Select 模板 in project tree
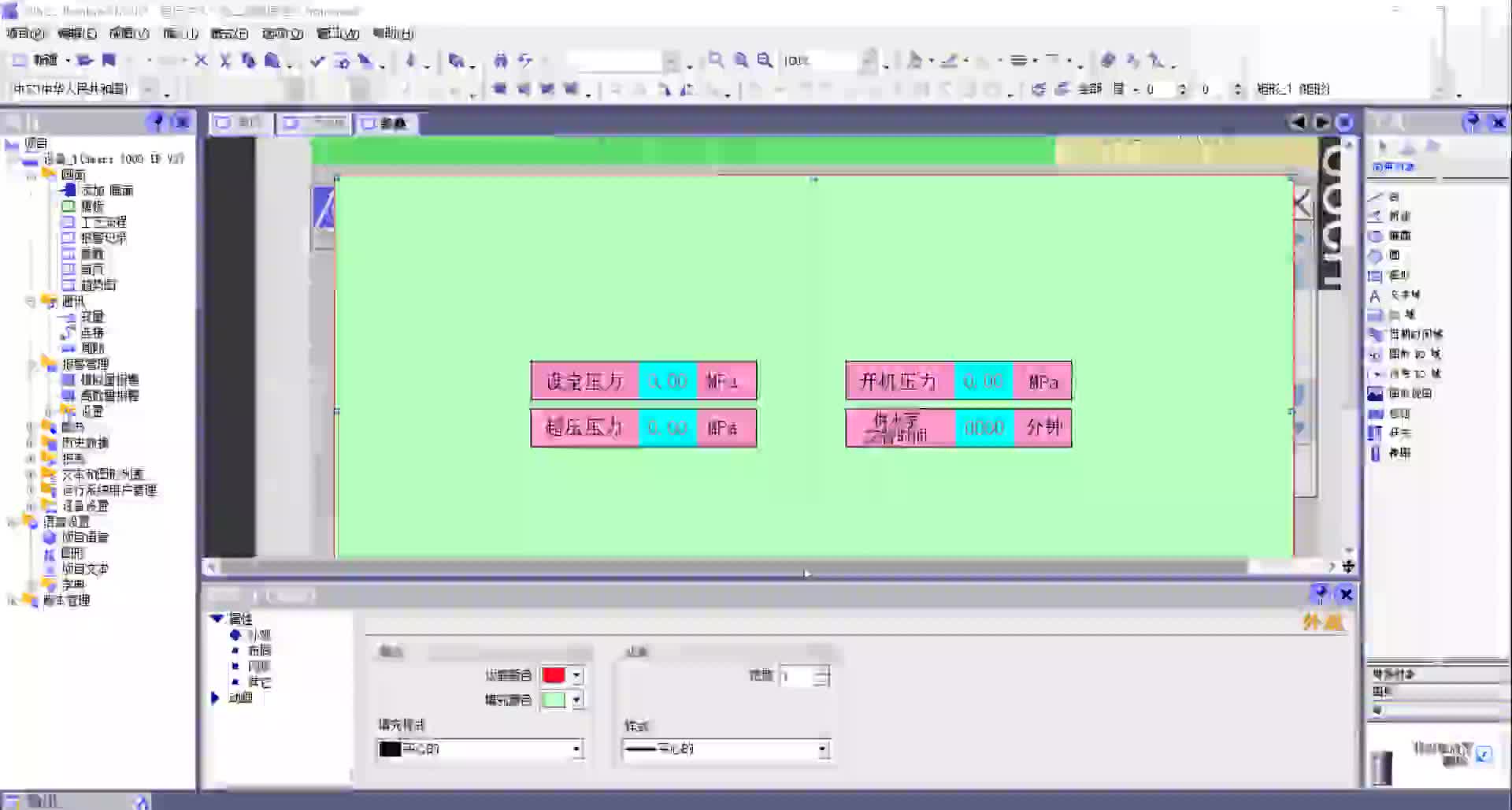1512x810 pixels. pyautogui.click(x=92, y=206)
